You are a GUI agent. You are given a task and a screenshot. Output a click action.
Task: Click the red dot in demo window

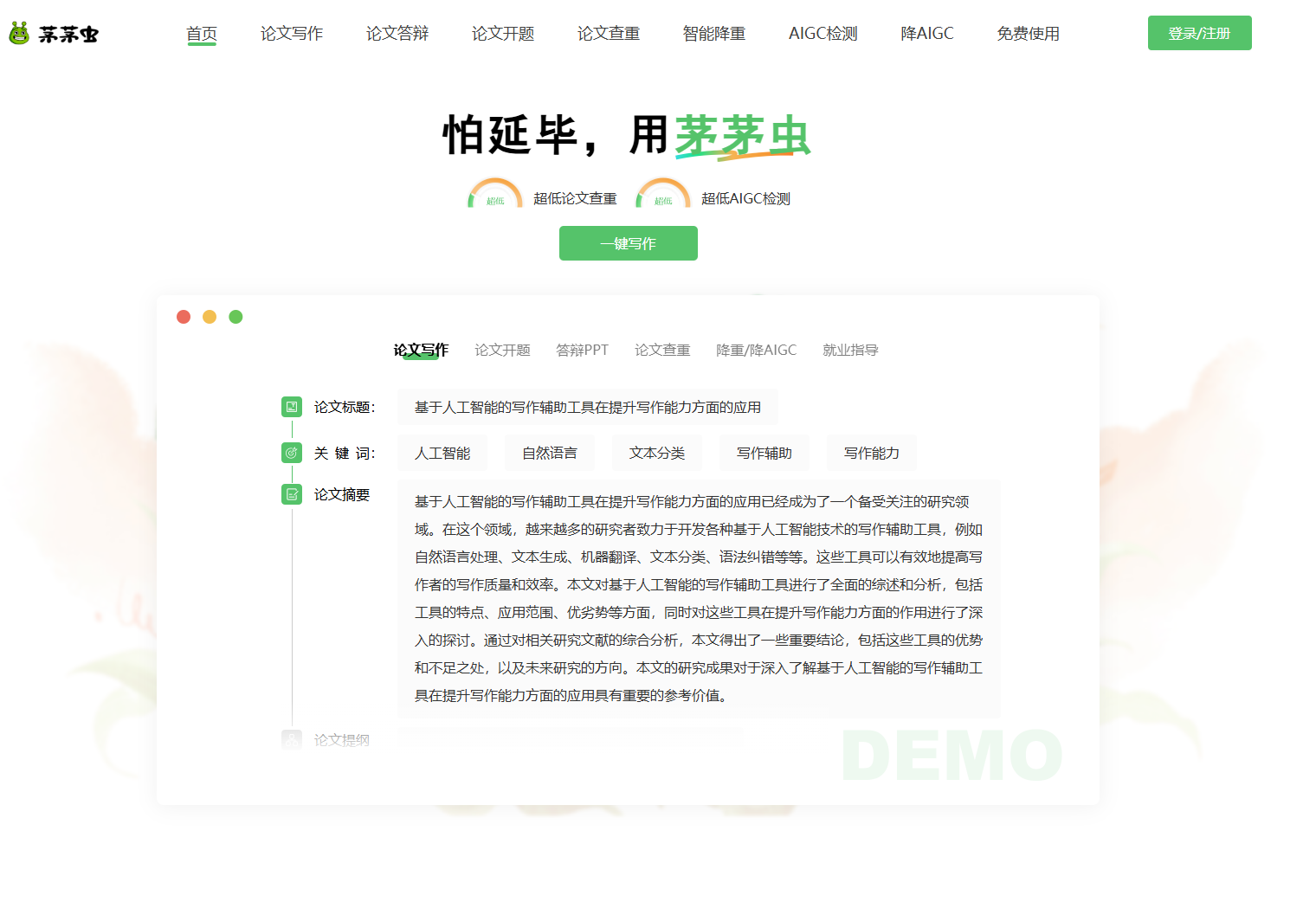tap(184, 317)
